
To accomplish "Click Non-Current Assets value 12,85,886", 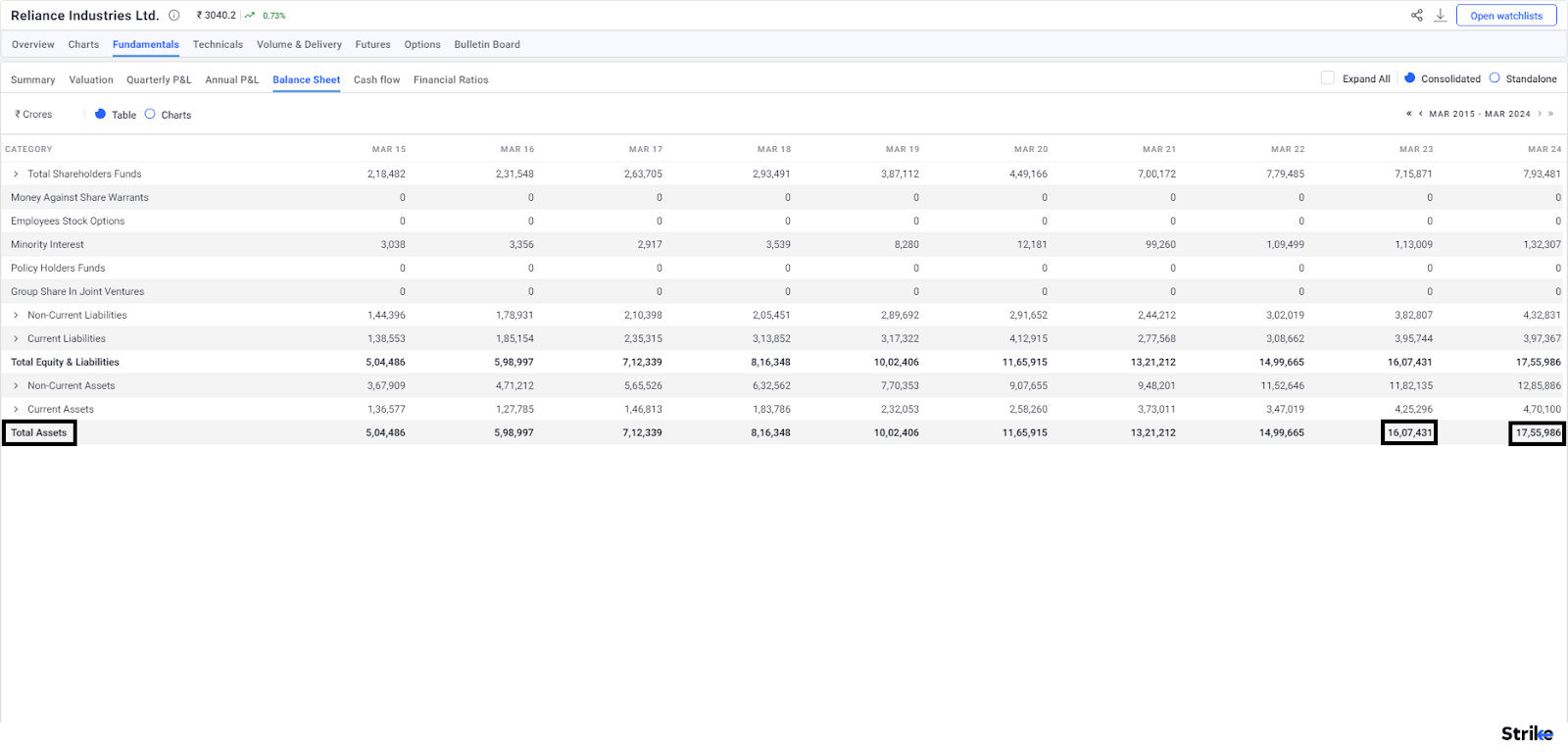I will point(1540,385).
